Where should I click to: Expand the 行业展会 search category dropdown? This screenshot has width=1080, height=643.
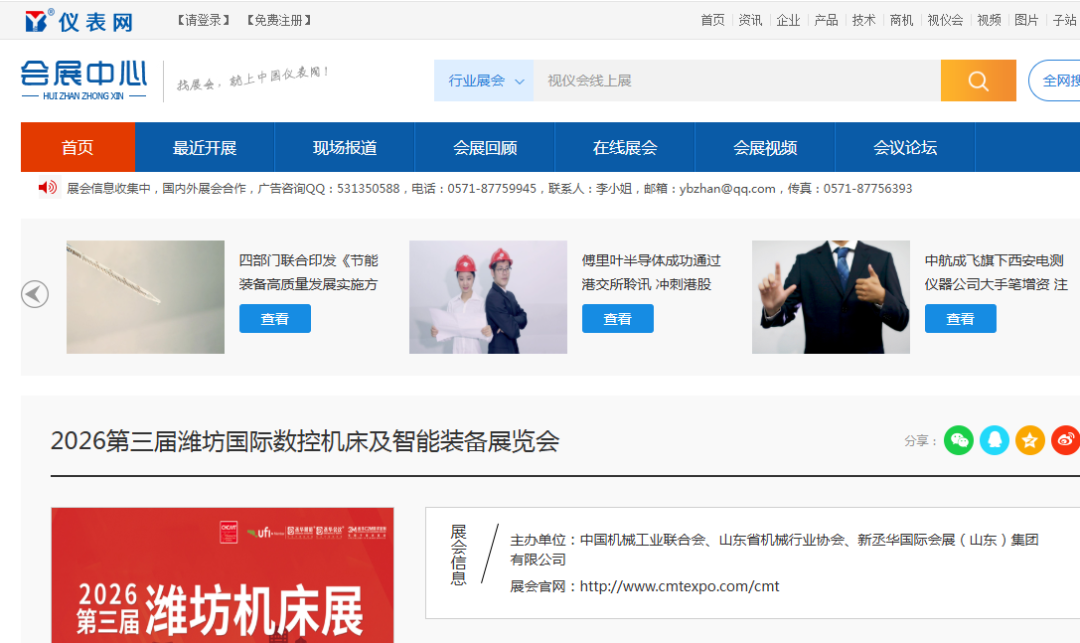point(484,81)
